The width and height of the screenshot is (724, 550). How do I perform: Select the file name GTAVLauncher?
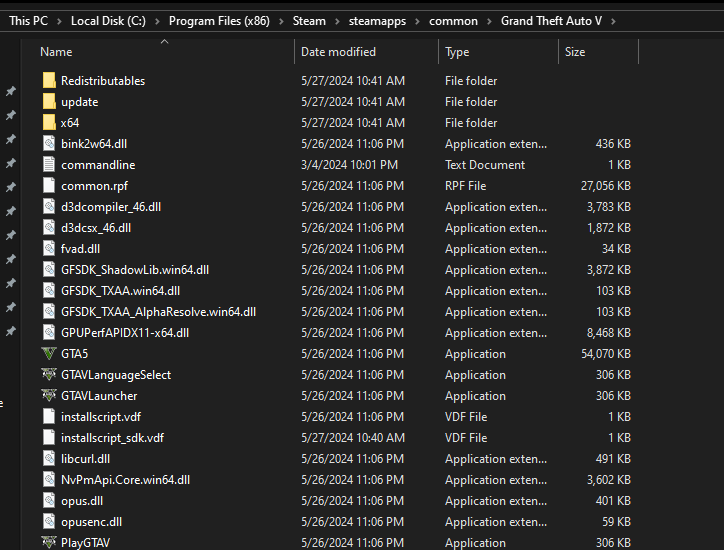pyautogui.click(x=99, y=396)
